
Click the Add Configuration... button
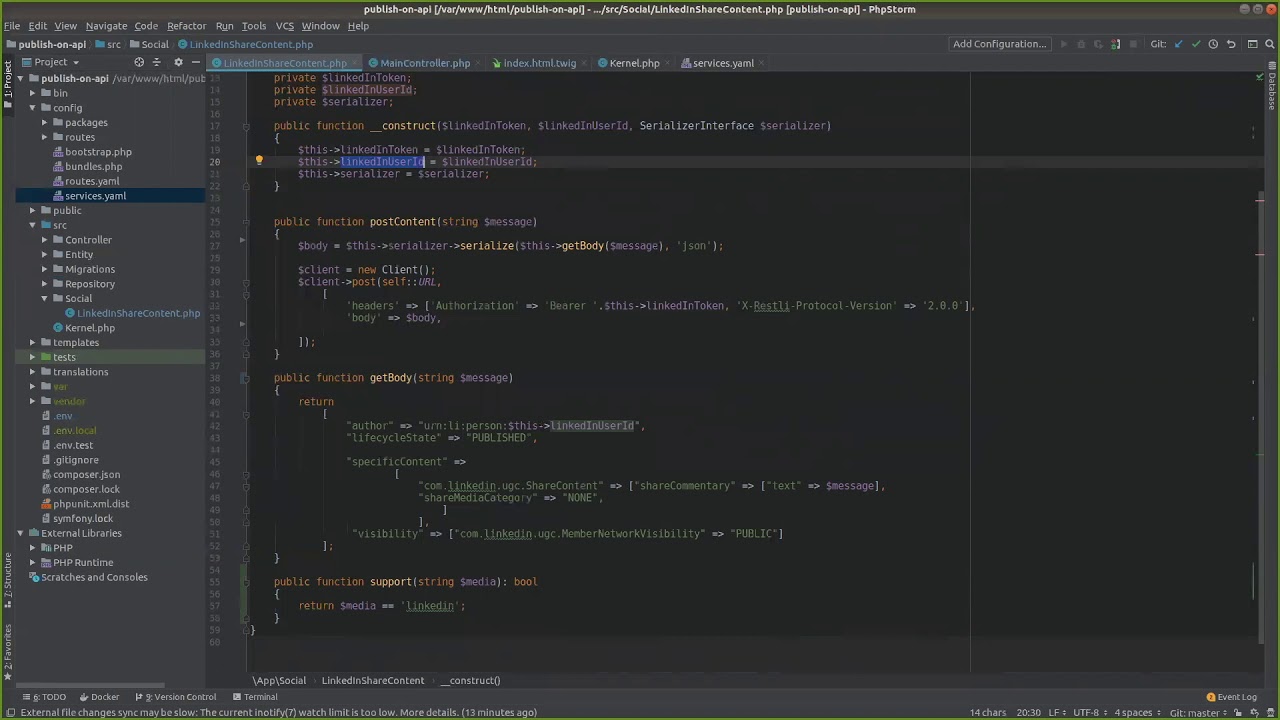(999, 44)
